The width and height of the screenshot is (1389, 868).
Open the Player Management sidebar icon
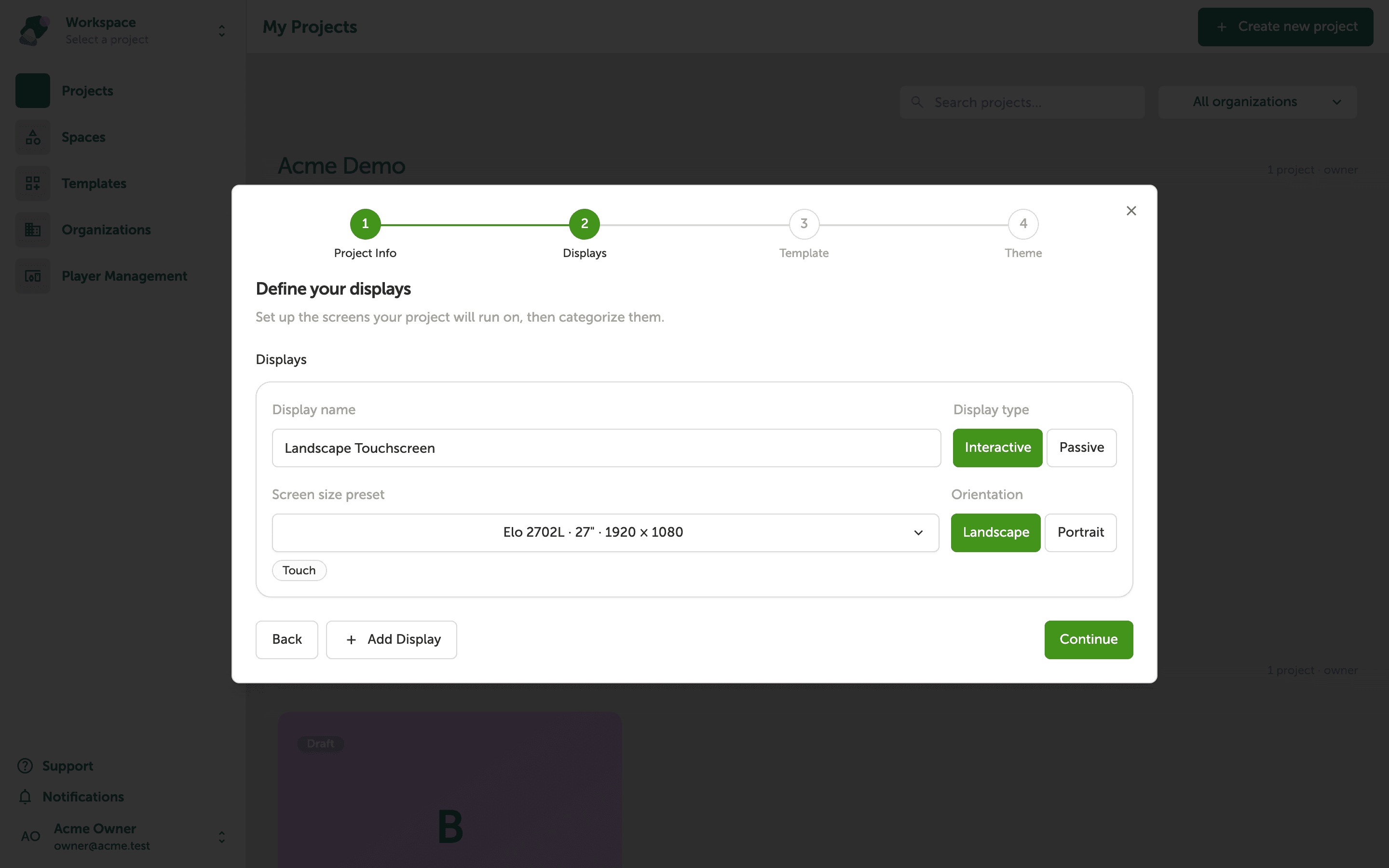[33, 276]
